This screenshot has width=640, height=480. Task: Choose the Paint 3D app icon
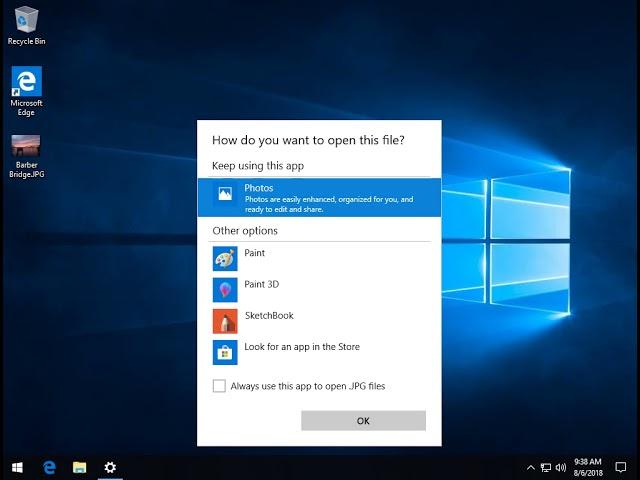[225, 290]
